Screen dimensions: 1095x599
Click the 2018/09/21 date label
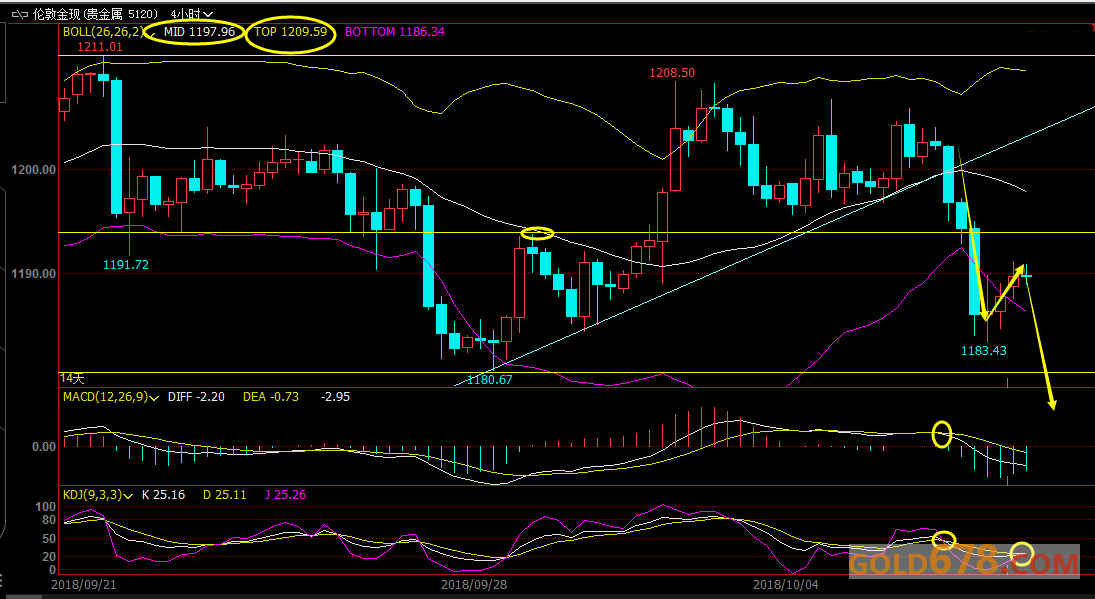(84, 584)
